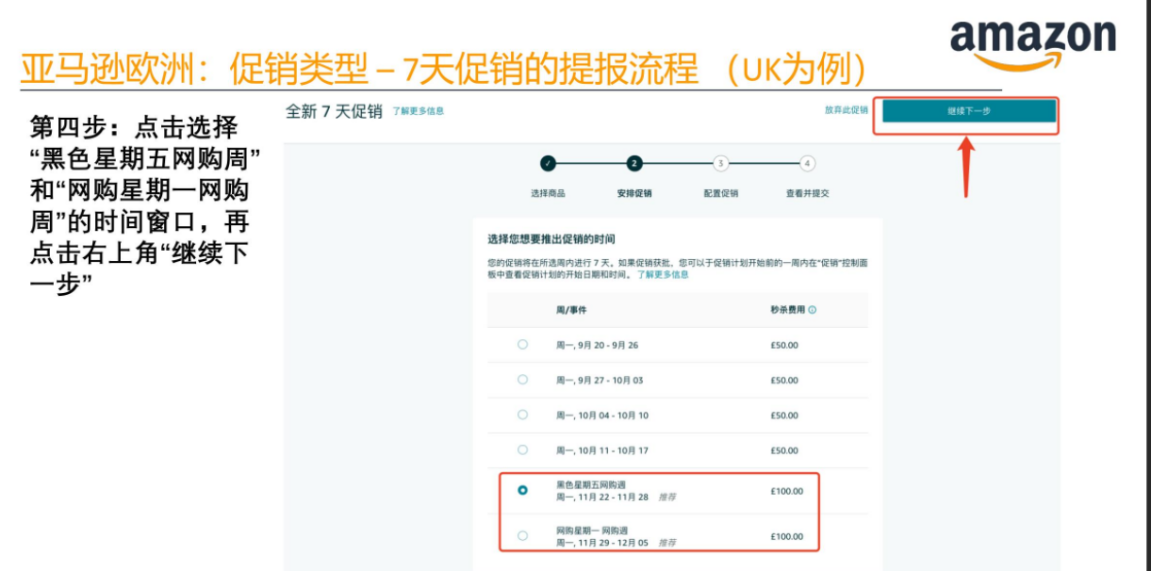
Task: Click text 周一, 9月 27 - 10月 03
Action: click(x=602, y=380)
